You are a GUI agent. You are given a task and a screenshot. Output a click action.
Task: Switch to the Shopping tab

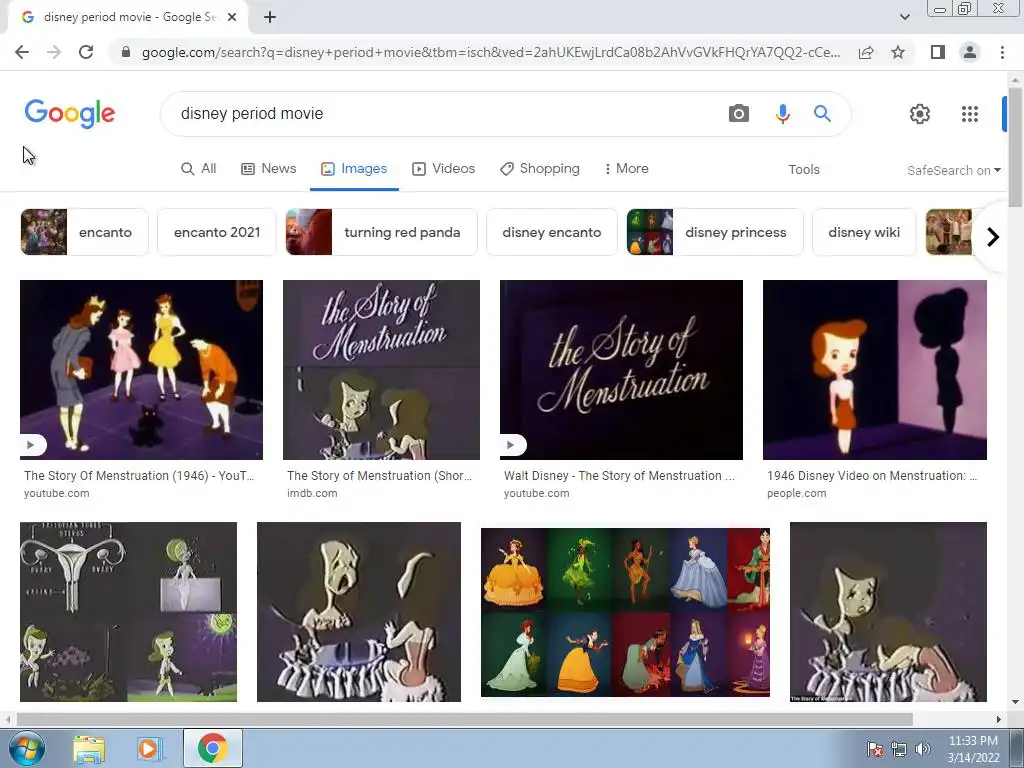tap(539, 168)
